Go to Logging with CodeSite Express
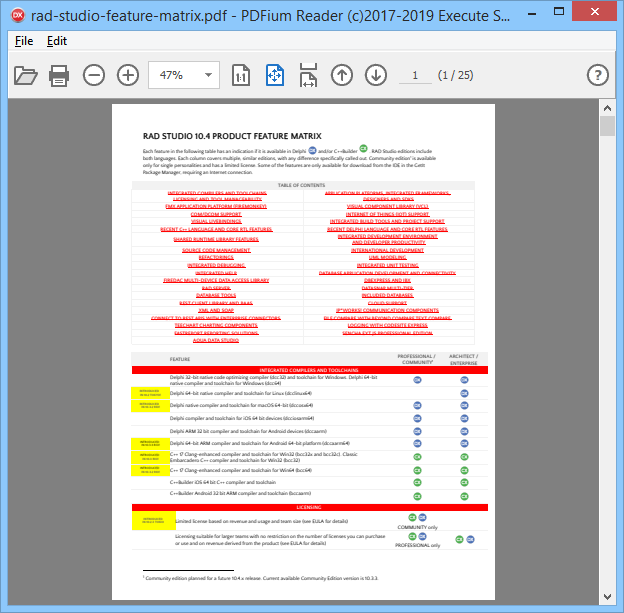Image resolution: width=624 pixels, height=613 pixels. (387, 326)
